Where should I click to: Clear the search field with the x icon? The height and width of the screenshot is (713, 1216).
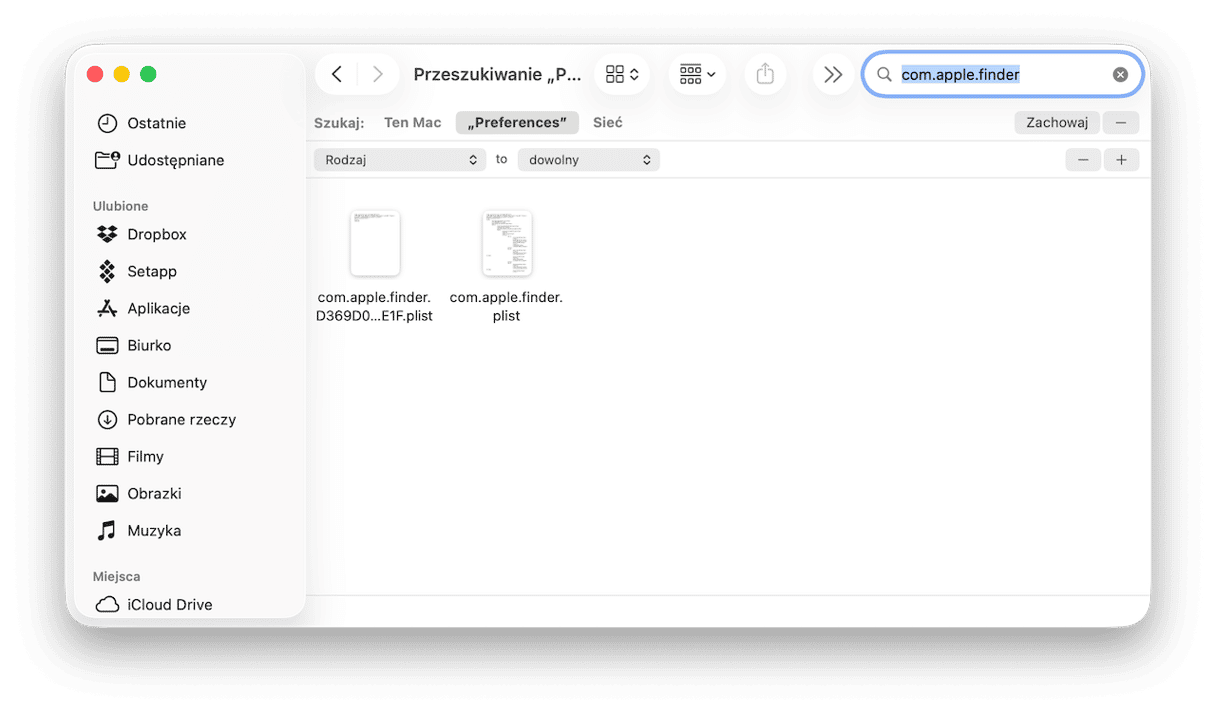pos(1120,74)
